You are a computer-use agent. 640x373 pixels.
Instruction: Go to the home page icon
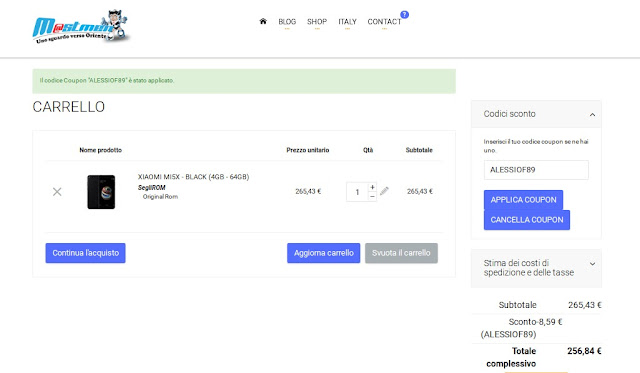click(263, 21)
